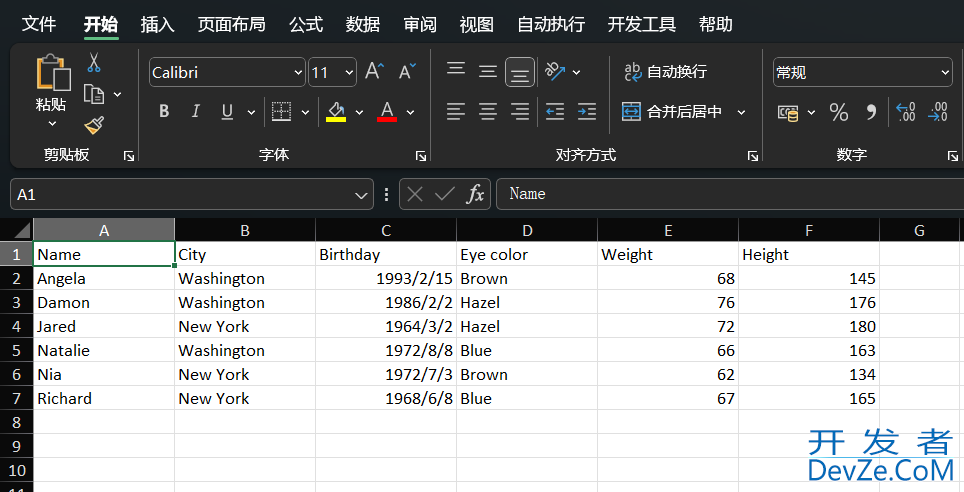Open font group dialog launcher
This screenshot has height=492, width=964.
pos(421,156)
